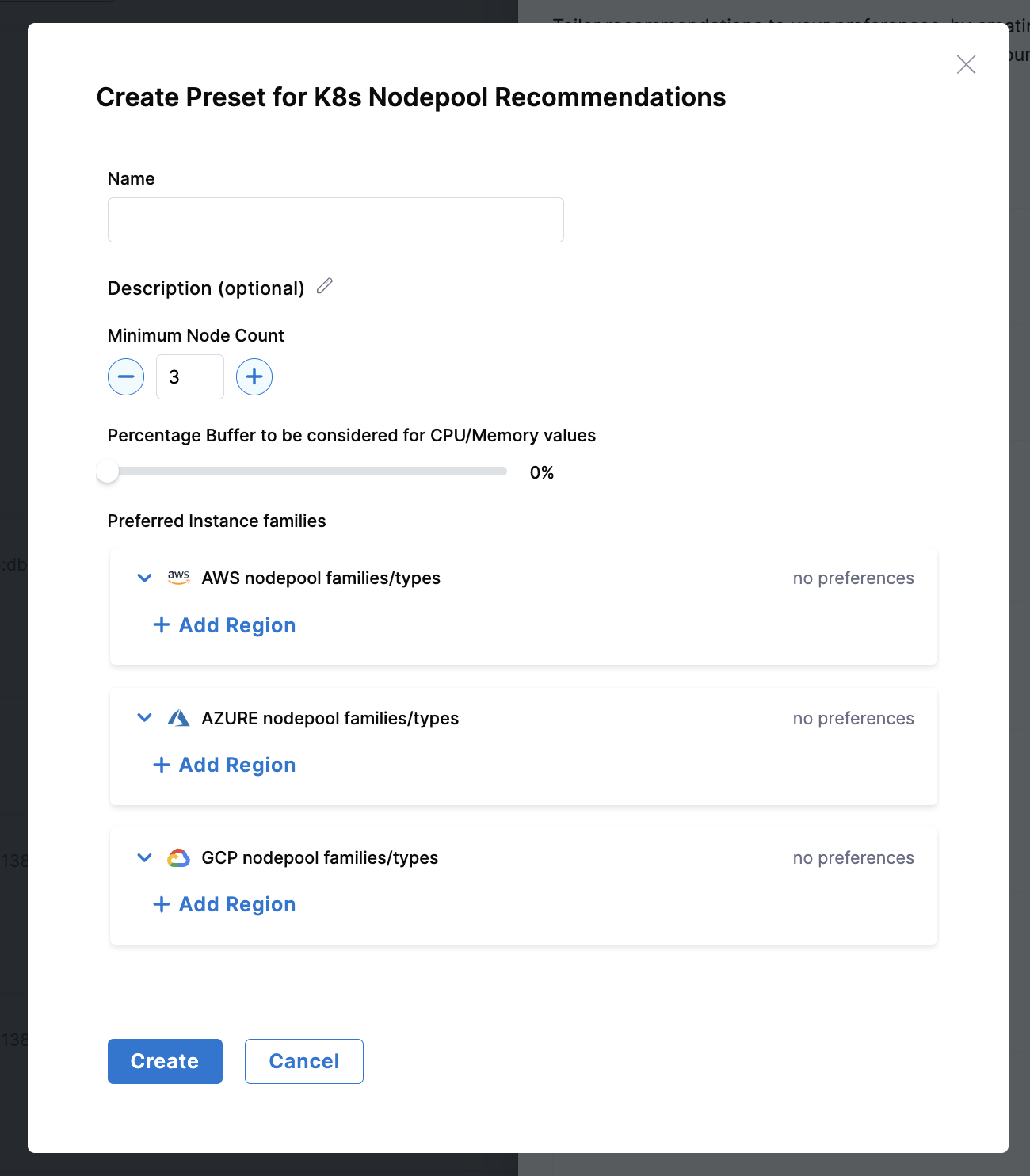Viewport: 1030px width, 1176px height.
Task: Increase minimum node count with plus button
Action: click(254, 377)
